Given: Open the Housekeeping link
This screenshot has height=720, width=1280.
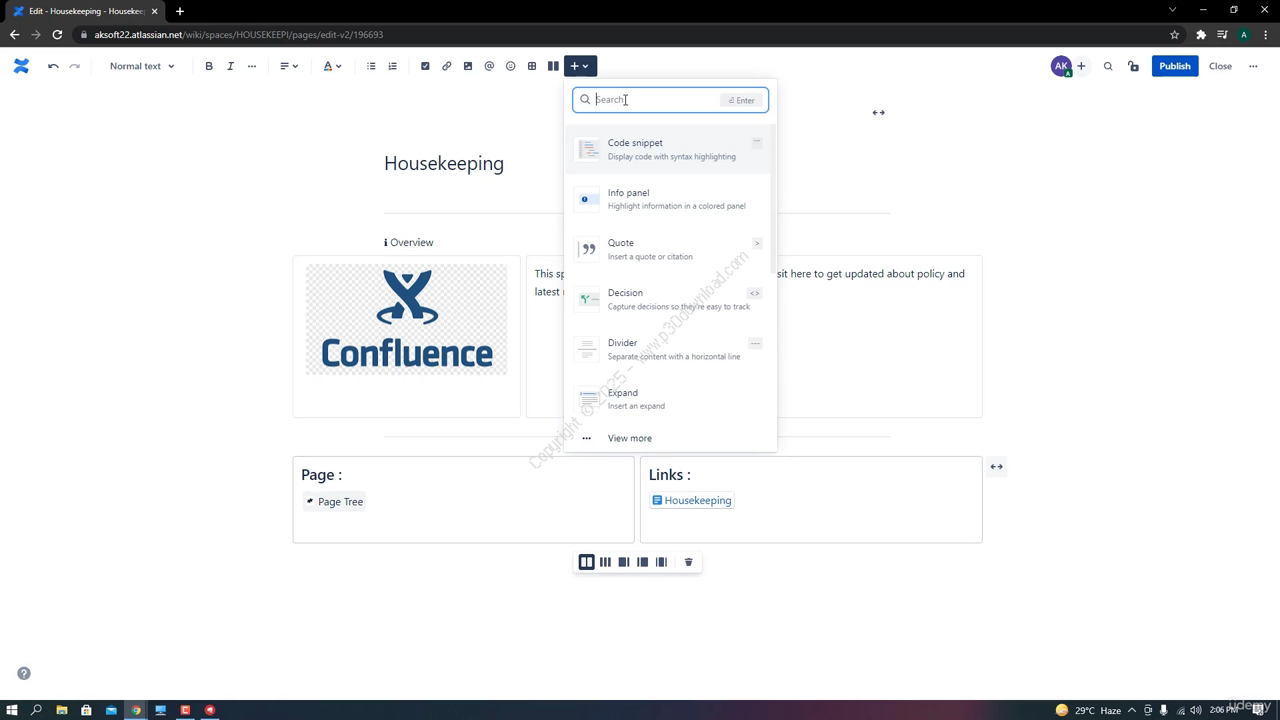Looking at the screenshot, I should 692,500.
